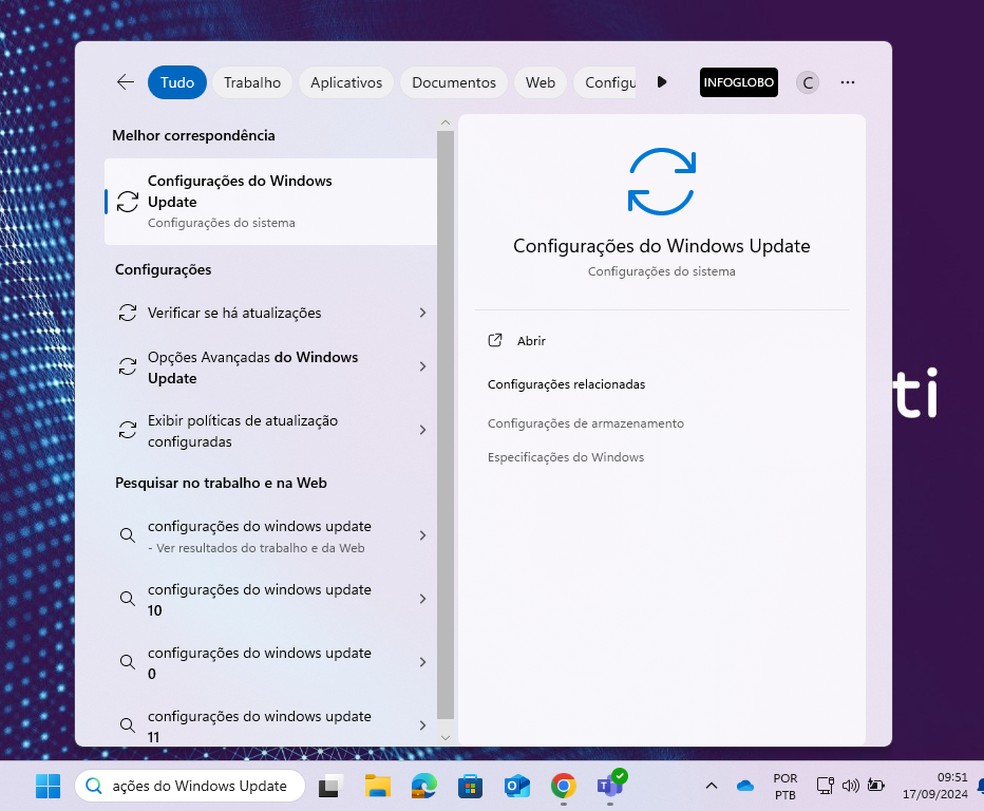This screenshot has width=984, height=811.
Task: Open the Aplicativos filter tab
Action: pyautogui.click(x=346, y=82)
